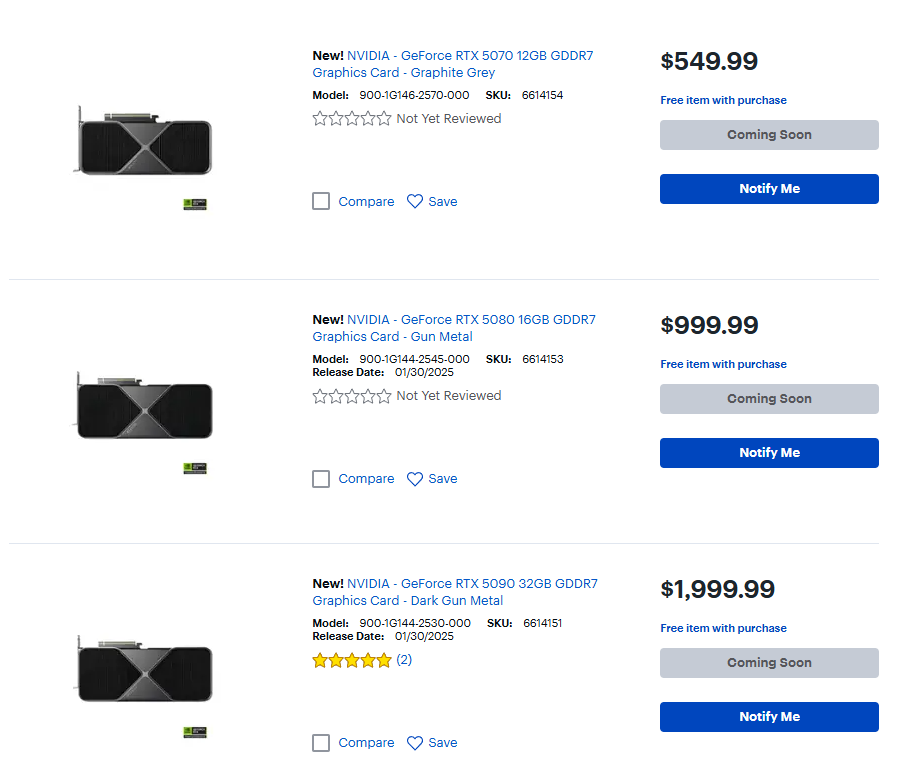This screenshot has height=777, width=901.
Task: Click the heart Save icon for RTX 5090
Action: 415,743
